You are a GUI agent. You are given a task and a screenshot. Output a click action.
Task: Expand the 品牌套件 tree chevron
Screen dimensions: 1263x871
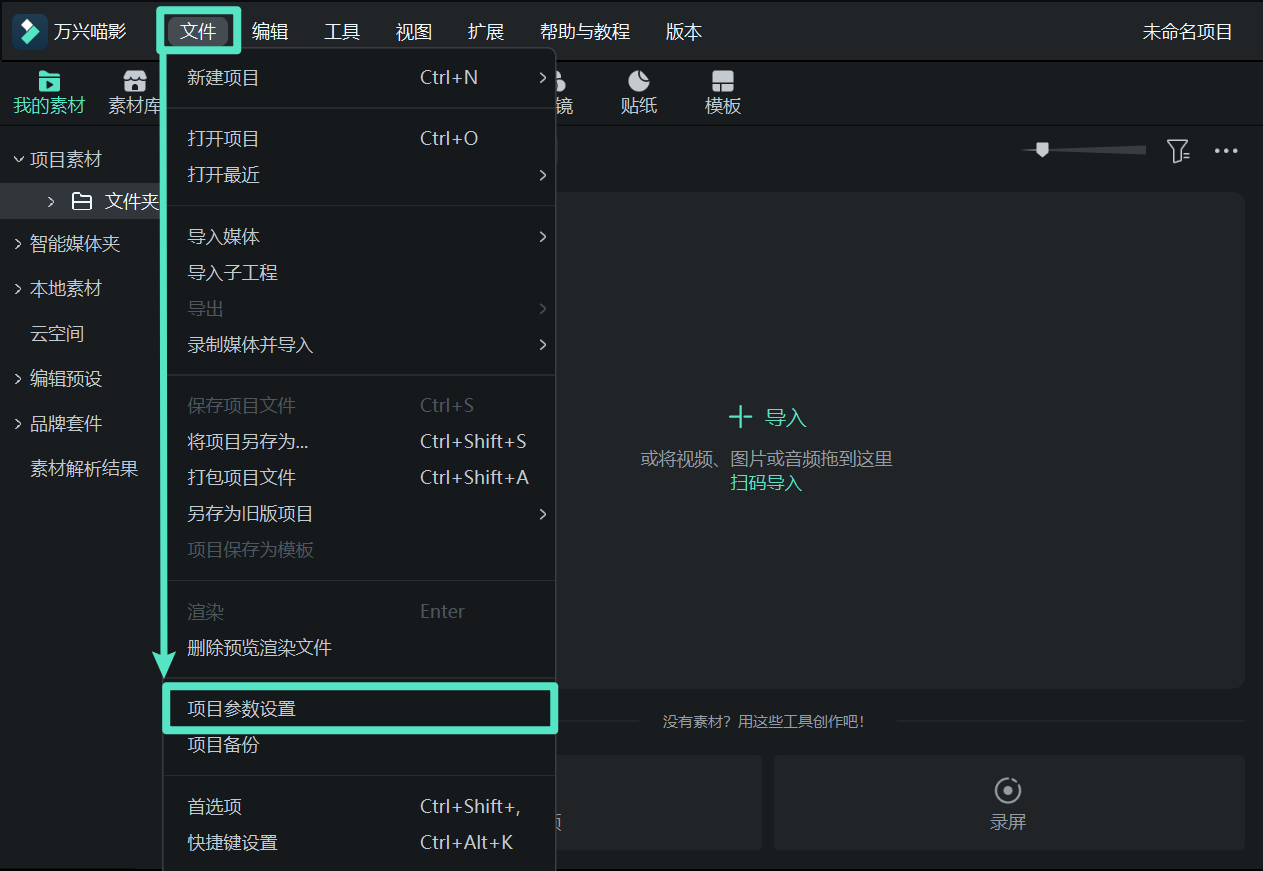(18, 423)
